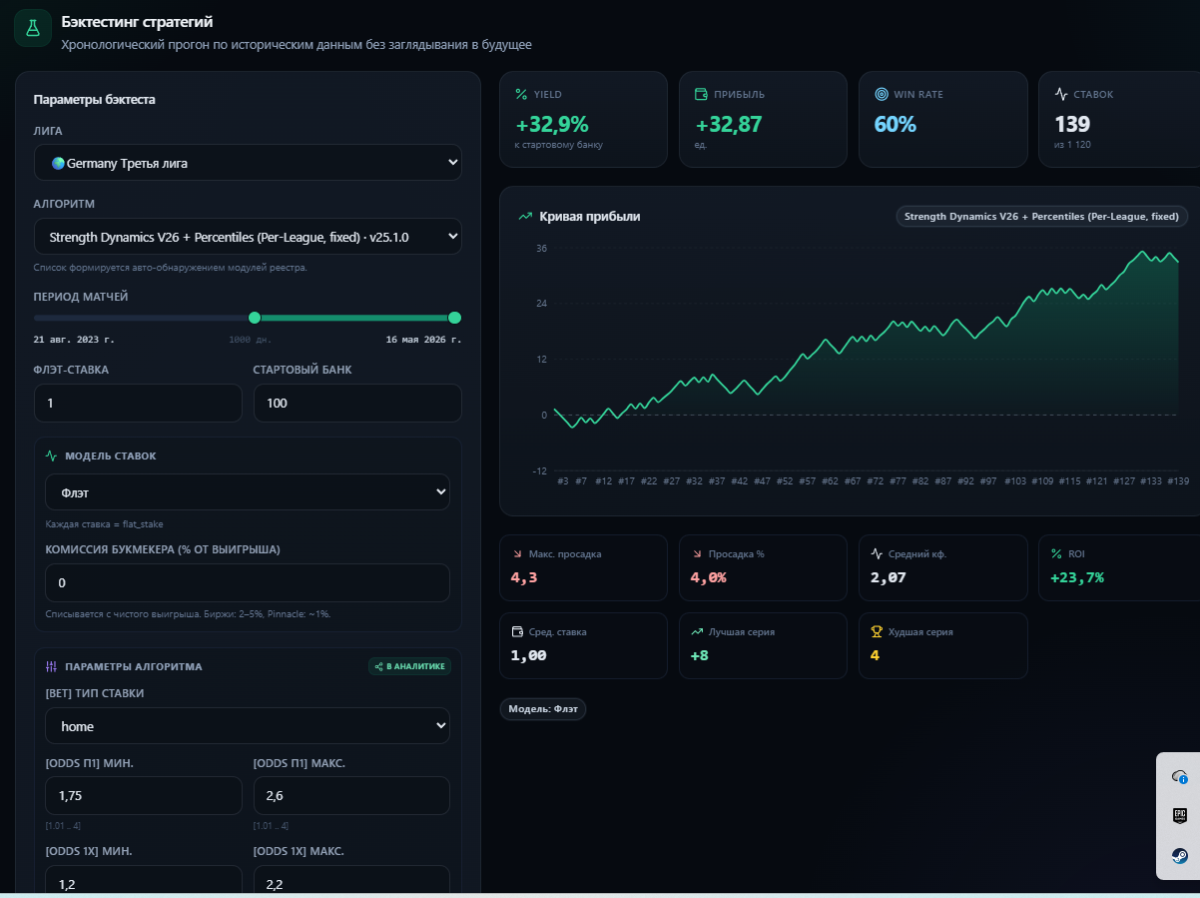Click the target icon beside Win Rate
Viewport: 1200px width, 898px height.
click(x=881, y=94)
